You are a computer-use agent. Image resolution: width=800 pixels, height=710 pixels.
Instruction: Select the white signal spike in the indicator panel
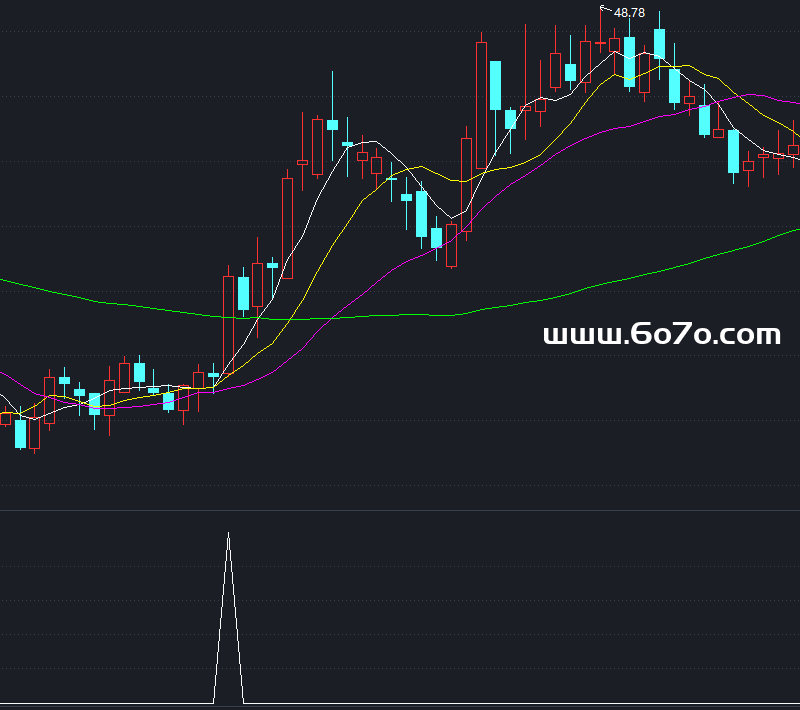229,618
